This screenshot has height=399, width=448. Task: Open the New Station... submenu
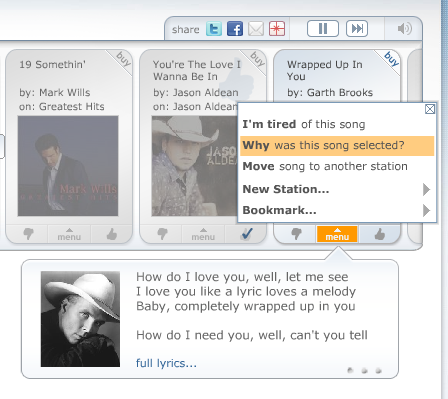[x=337, y=189]
